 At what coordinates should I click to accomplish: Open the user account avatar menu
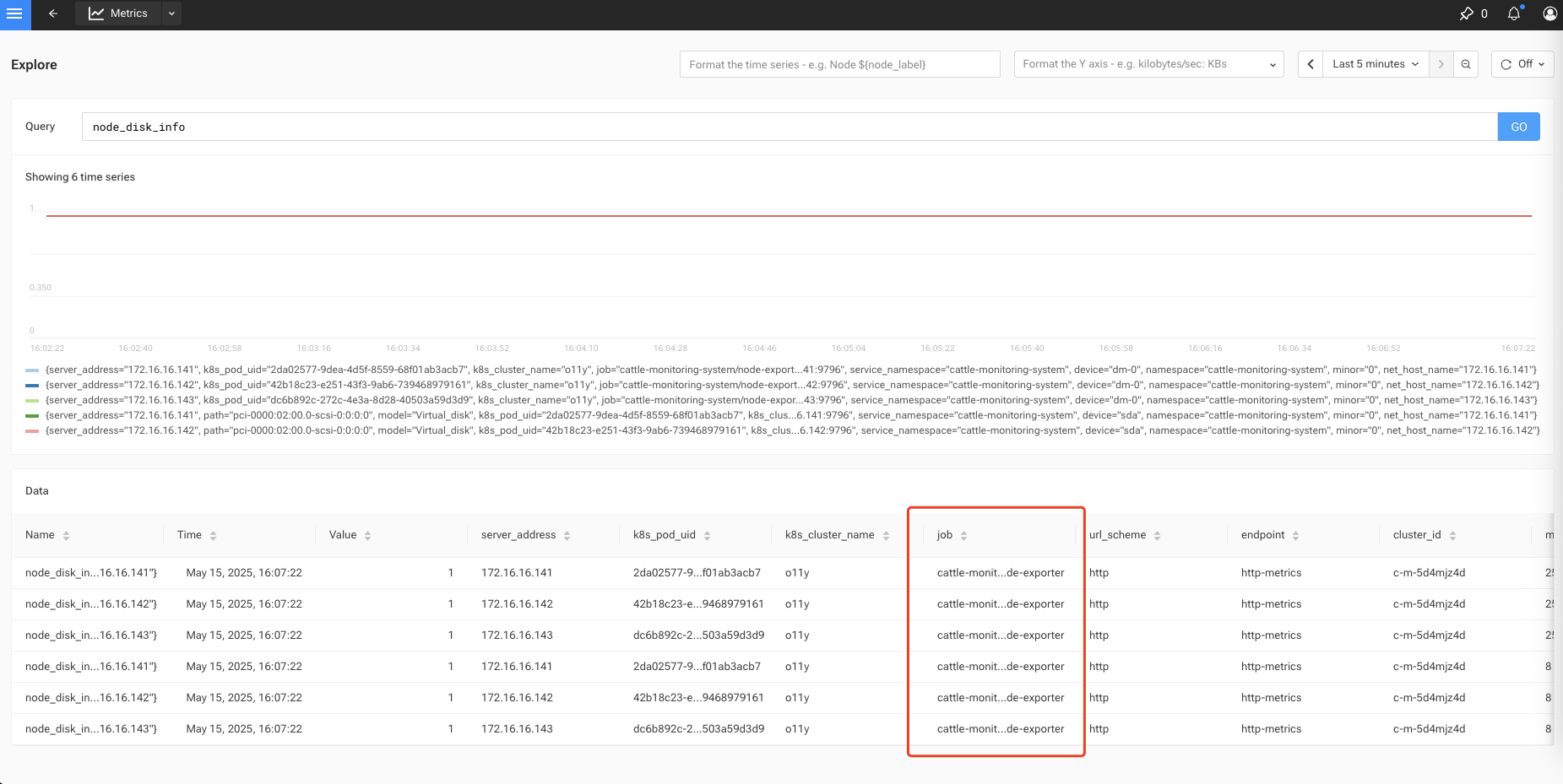pos(1551,14)
